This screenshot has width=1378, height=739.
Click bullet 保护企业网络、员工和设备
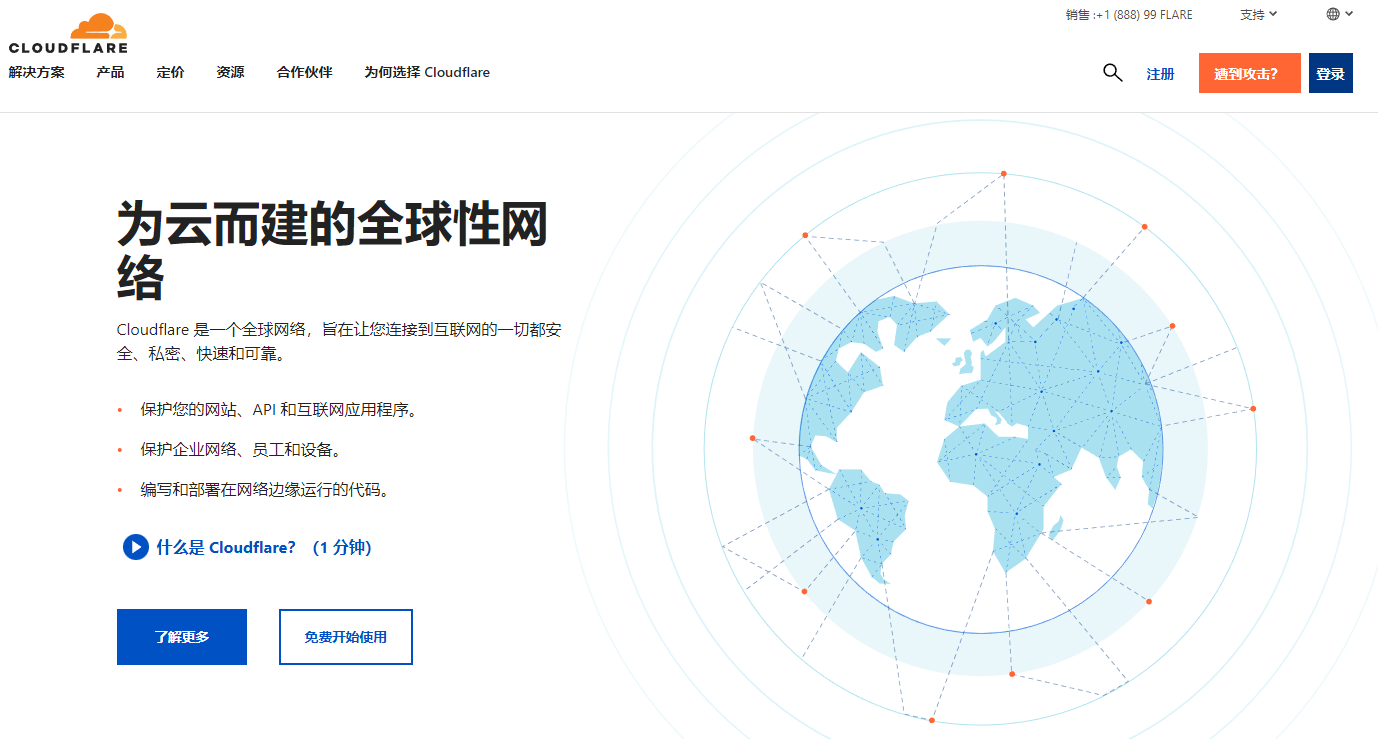tap(243, 450)
